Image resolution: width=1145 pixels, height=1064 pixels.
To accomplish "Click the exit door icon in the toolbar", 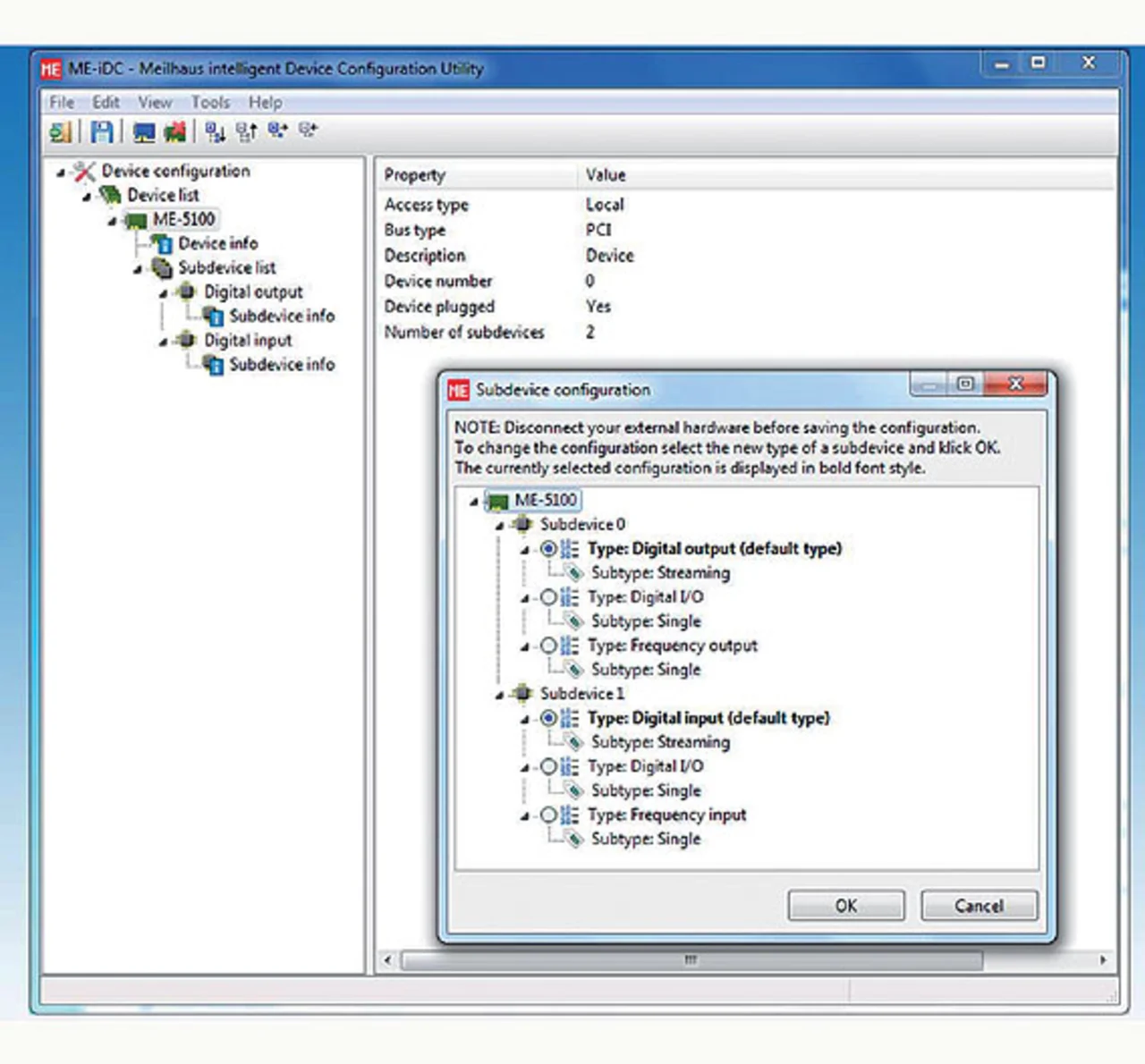I will pos(61,132).
